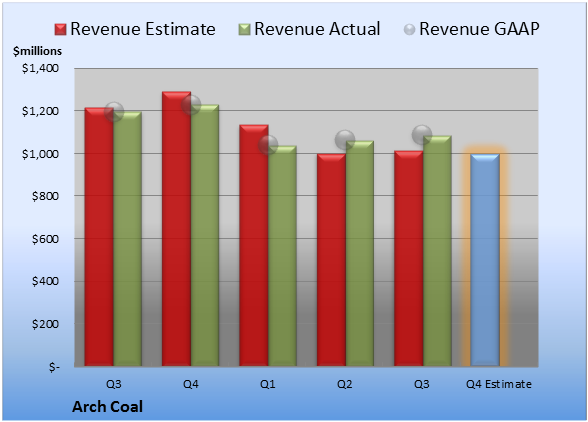Image resolution: width=588 pixels, height=422 pixels.
Task: Click the grey Revenue GAAP legend sphere
Action: pyautogui.click(x=410, y=30)
